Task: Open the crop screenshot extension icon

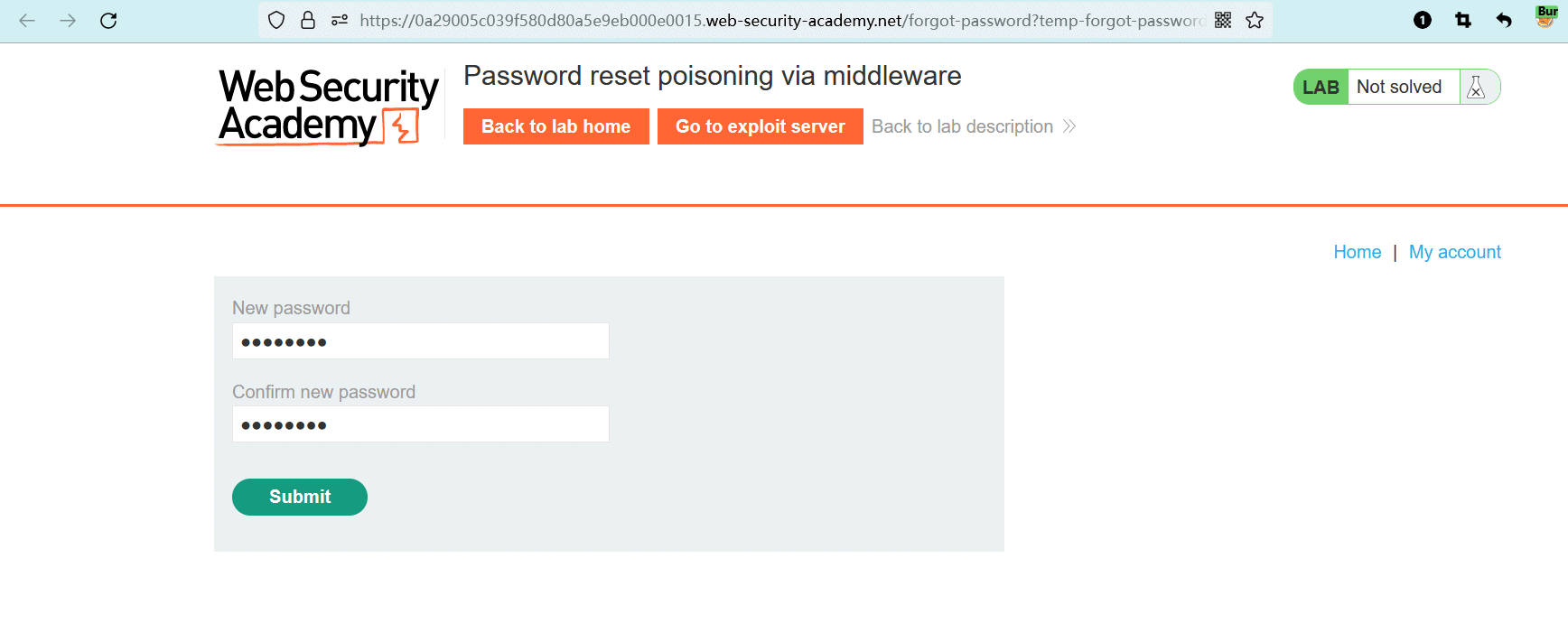Action: coord(1463,21)
